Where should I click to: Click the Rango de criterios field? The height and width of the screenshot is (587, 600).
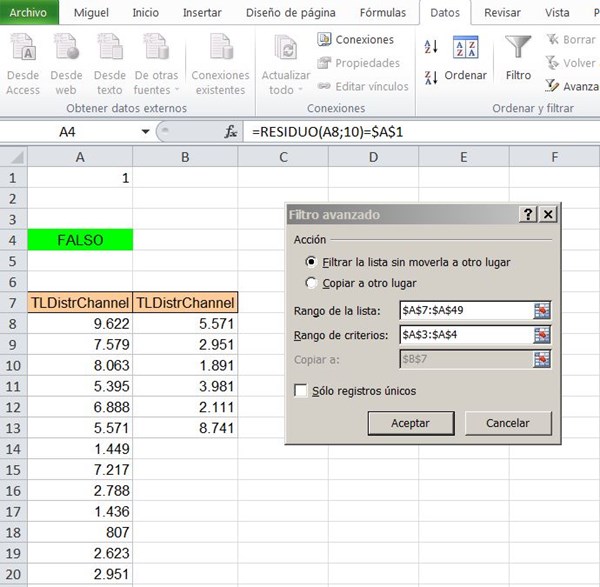pyautogui.click(x=466, y=335)
